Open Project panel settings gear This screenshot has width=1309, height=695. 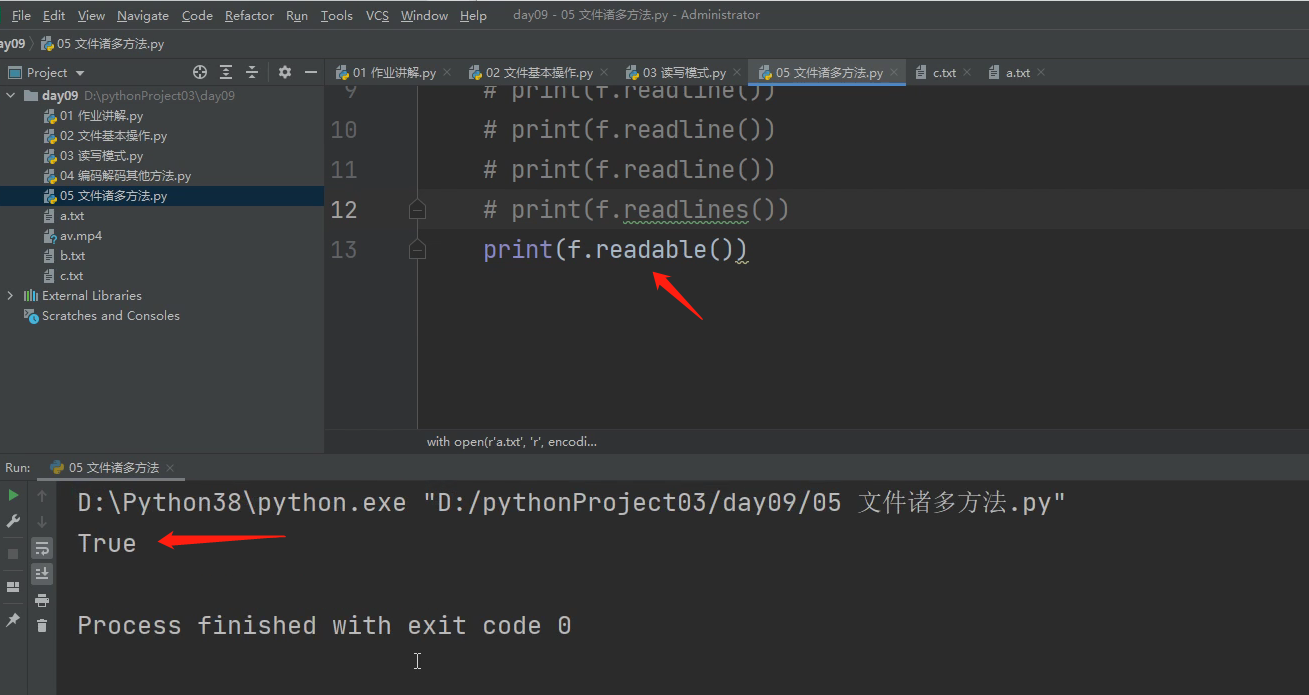(285, 72)
